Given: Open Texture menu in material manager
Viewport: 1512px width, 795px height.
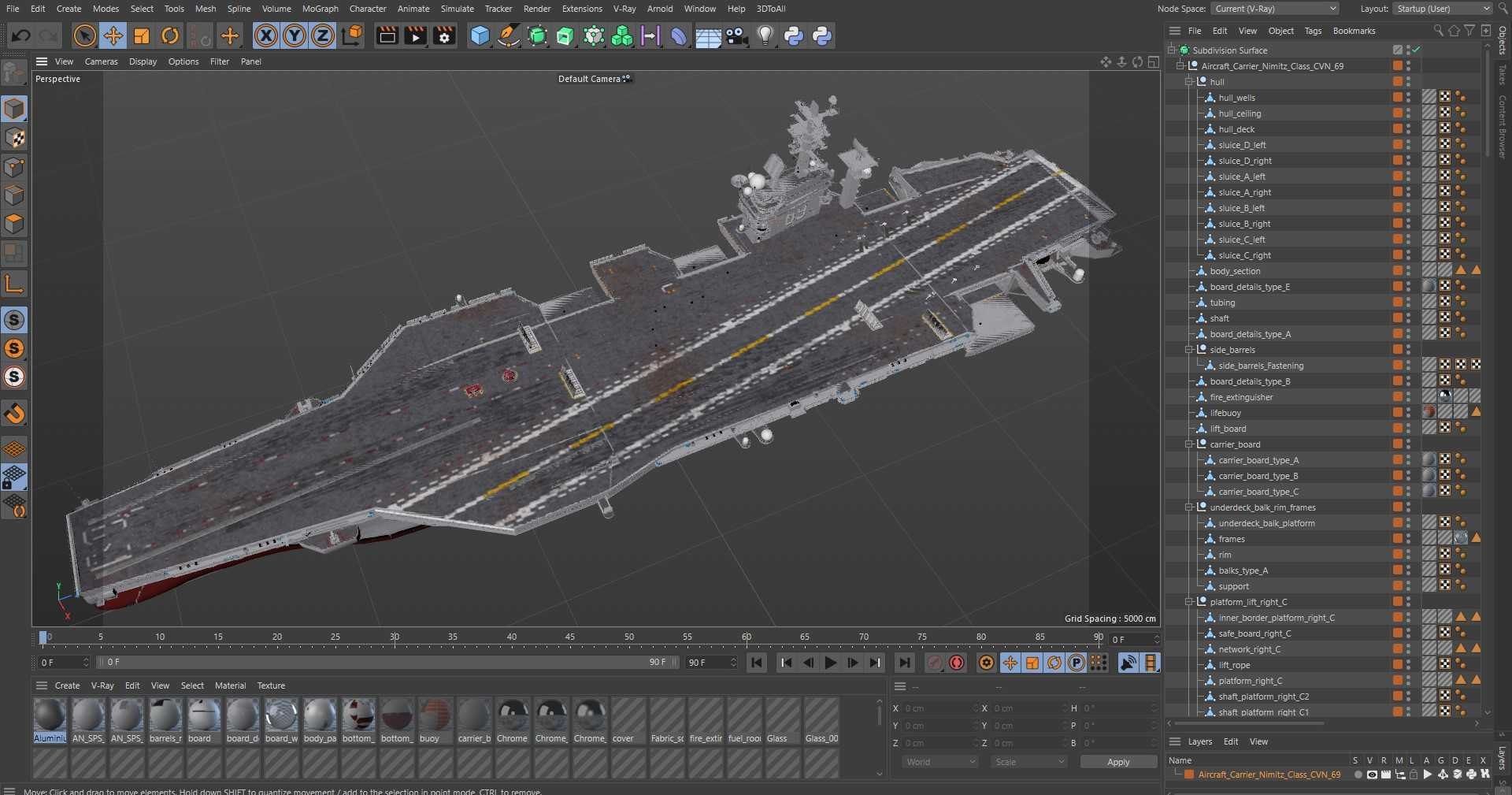Looking at the screenshot, I should 271,685.
